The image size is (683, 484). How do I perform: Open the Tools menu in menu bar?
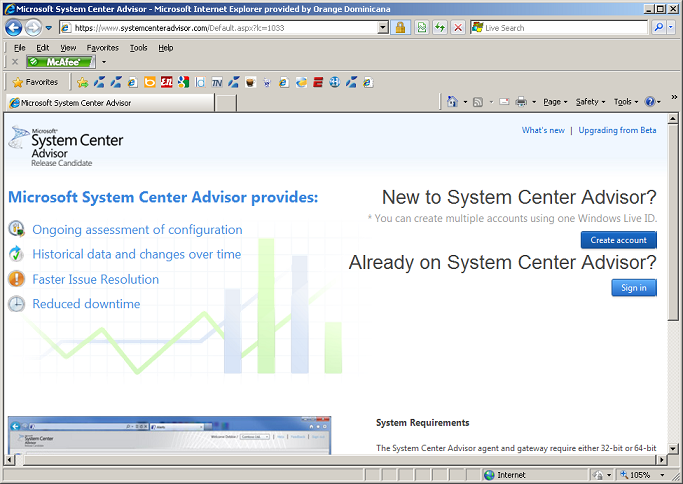pyautogui.click(x=139, y=48)
